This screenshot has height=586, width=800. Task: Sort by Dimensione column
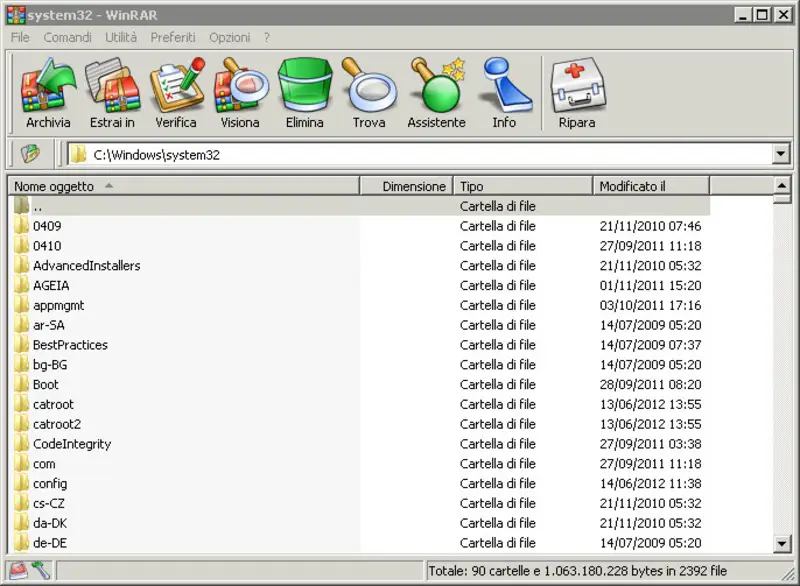coord(407,186)
